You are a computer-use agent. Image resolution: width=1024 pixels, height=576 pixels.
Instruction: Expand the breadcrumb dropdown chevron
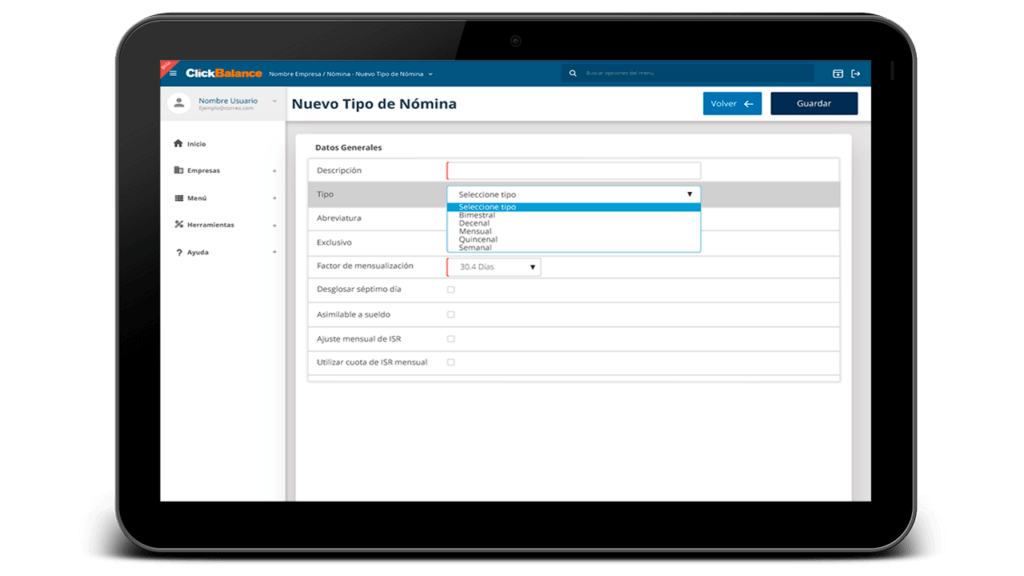click(x=430, y=74)
